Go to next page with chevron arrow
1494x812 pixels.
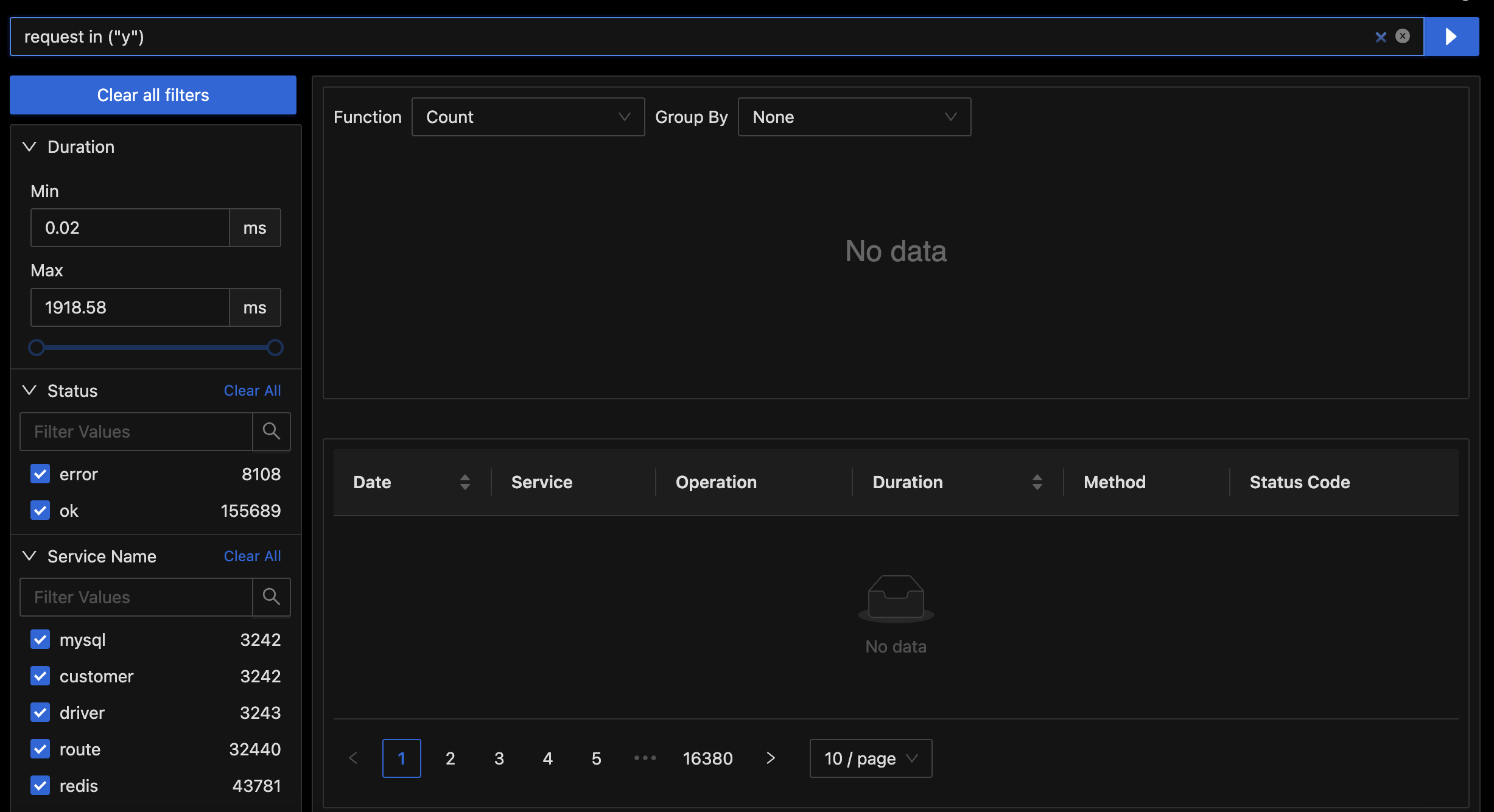(x=770, y=758)
